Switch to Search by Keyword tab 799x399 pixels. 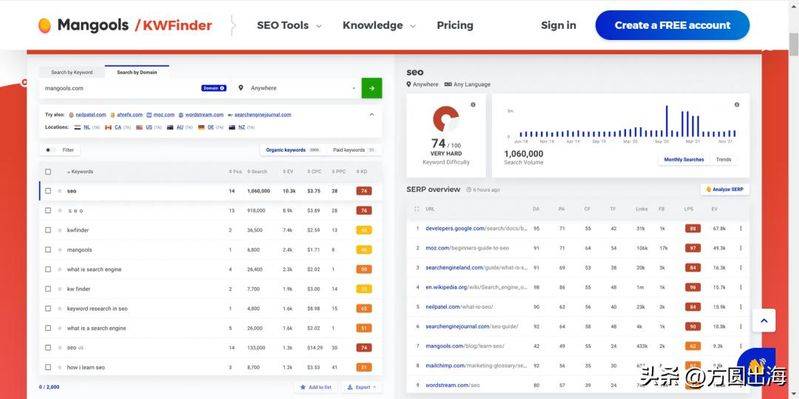(72, 72)
